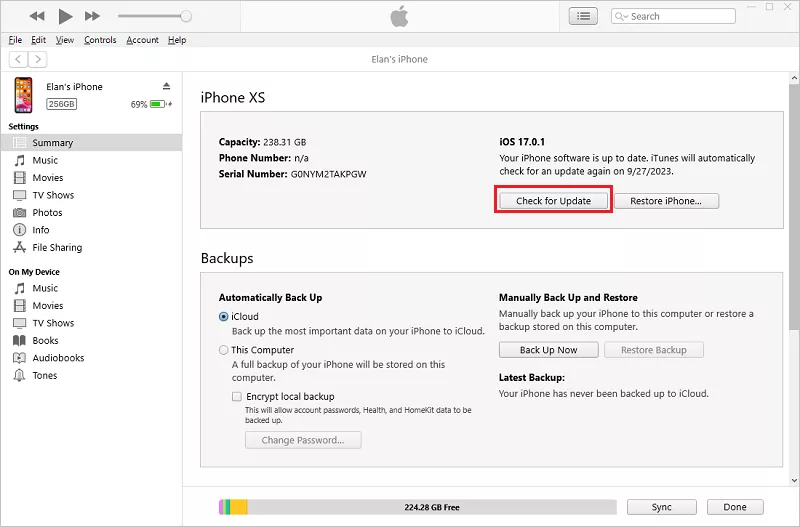Click the yellow storage usage segment
The image size is (800, 527).
click(239, 507)
